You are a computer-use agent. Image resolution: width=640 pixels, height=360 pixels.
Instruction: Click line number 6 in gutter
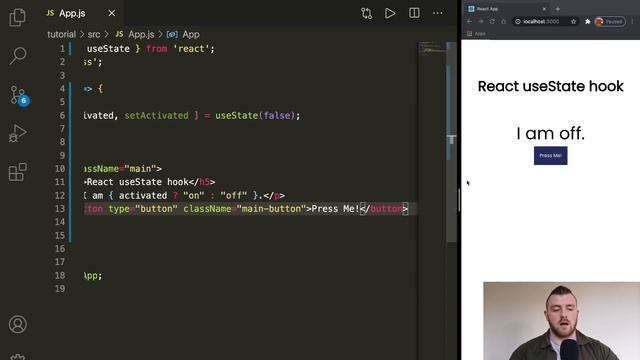62,116
